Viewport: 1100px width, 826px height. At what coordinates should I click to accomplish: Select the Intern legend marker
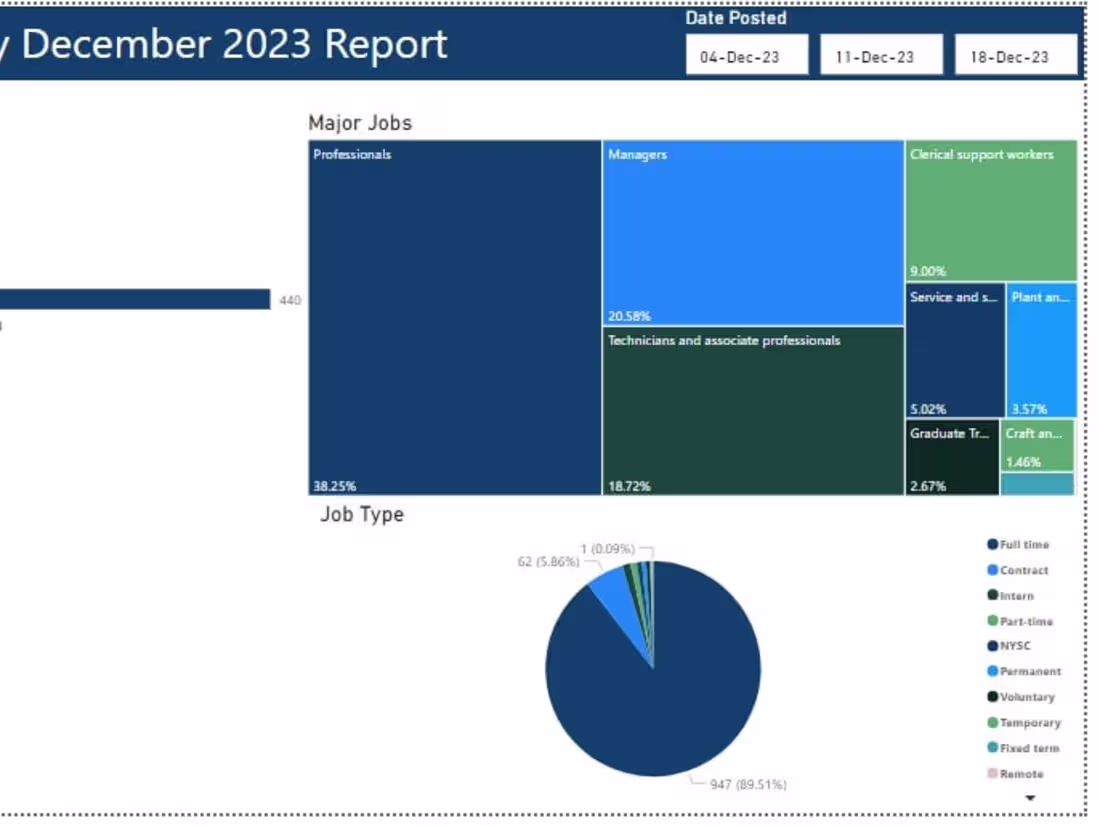coord(990,595)
